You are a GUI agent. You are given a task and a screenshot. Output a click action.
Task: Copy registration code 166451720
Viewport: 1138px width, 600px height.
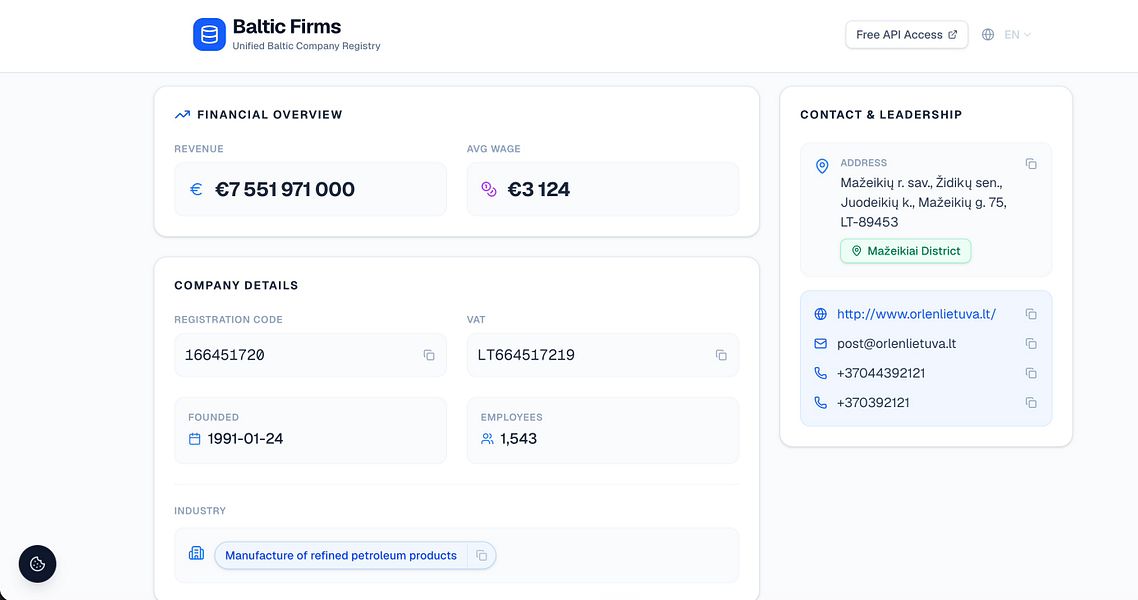429,355
